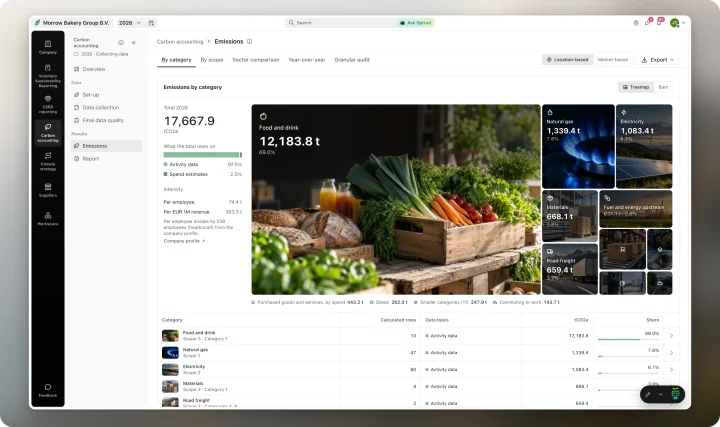The height and width of the screenshot is (427, 720).
Task: Open the Year-over-year tab
Action: (x=307, y=60)
